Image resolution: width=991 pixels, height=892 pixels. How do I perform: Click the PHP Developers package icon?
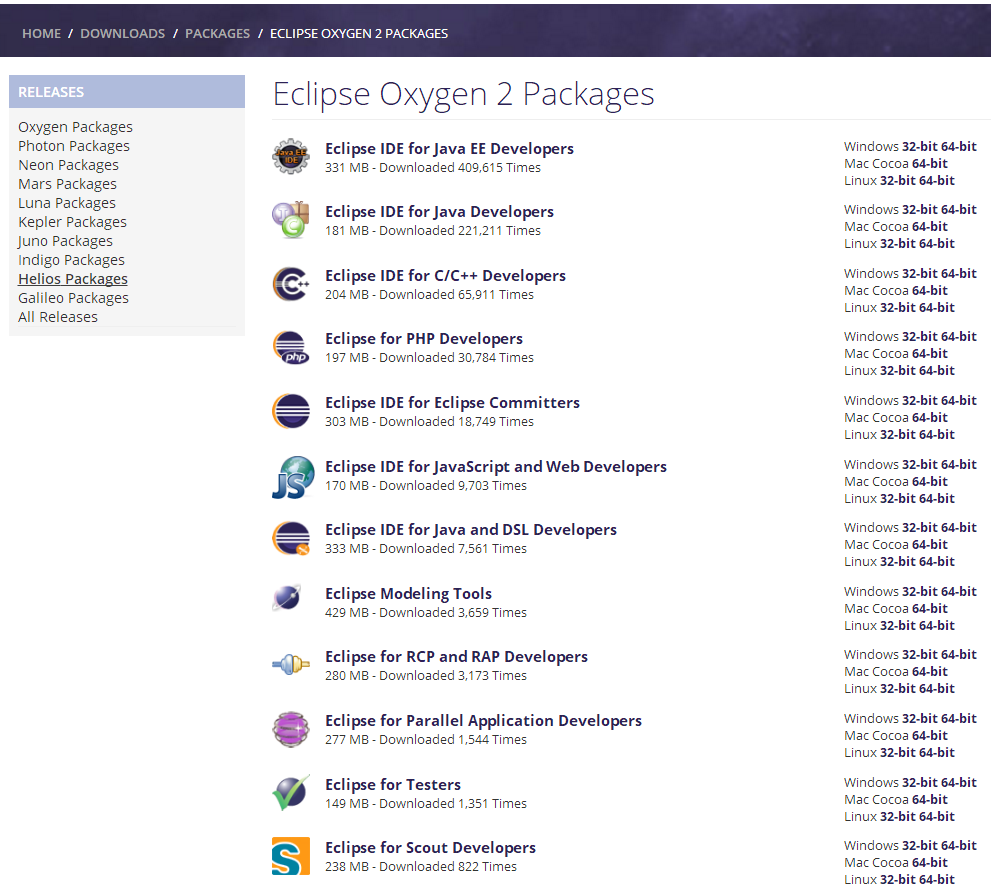(x=291, y=347)
